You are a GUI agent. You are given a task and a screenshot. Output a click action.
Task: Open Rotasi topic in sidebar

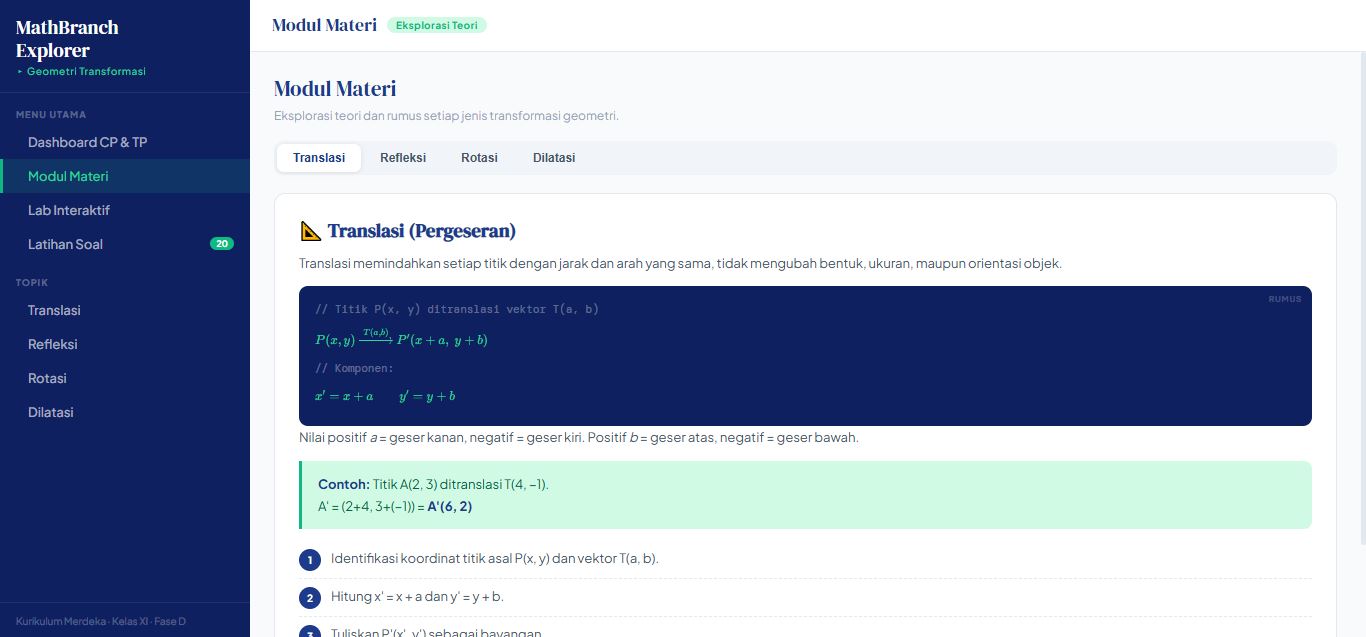click(125, 378)
